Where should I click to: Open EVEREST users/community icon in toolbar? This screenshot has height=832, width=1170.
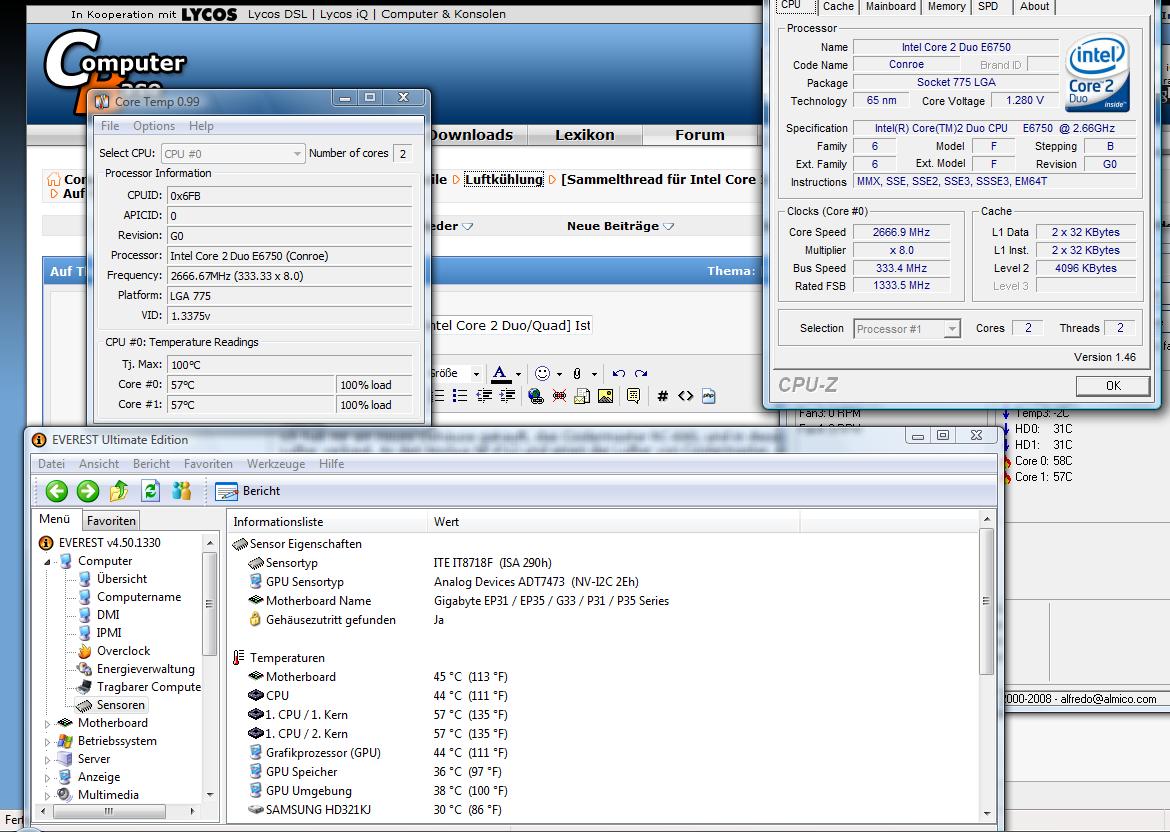[181, 490]
